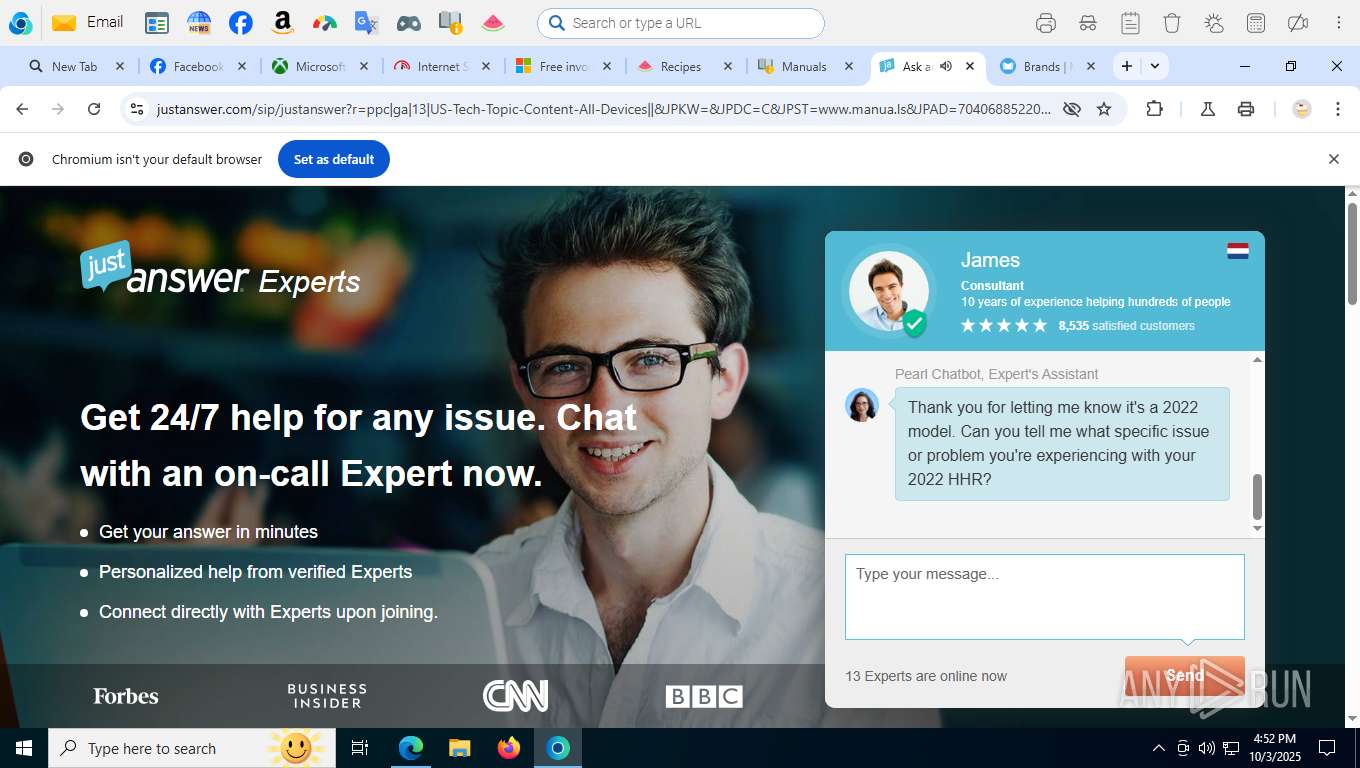Click the print icon beside address bar

click(x=1246, y=109)
